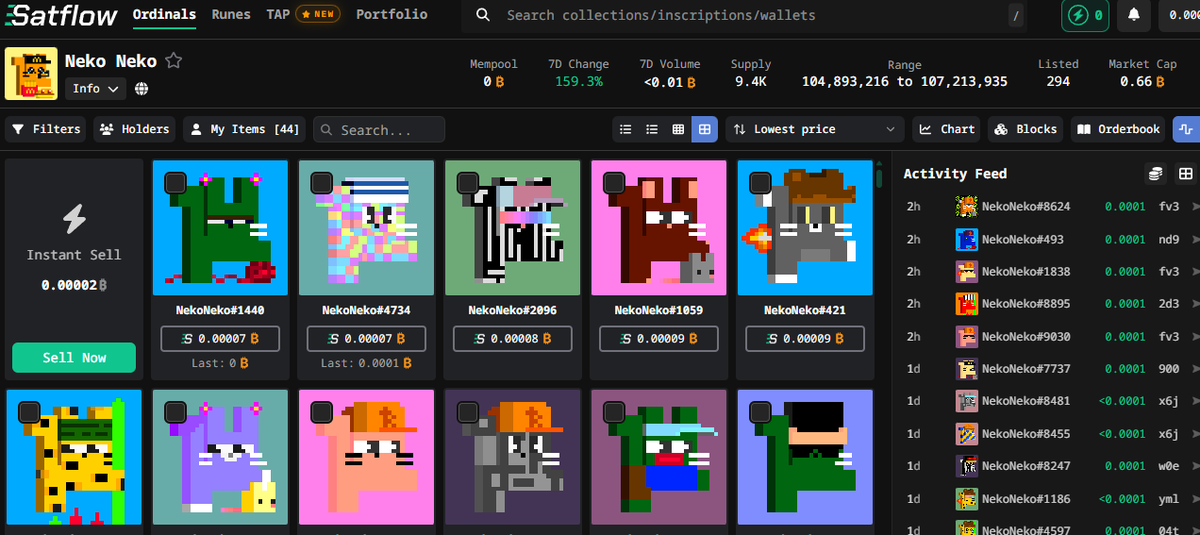Buy NekoNeko#1440 at 0.00007
The image size is (1200, 535).
[x=220, y=339]
